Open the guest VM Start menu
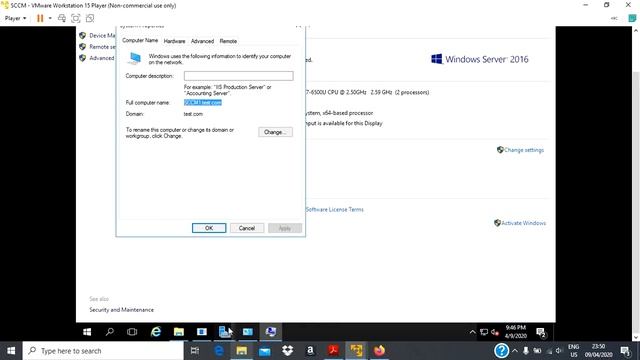 pyautogui.click(x=87, y=332)
